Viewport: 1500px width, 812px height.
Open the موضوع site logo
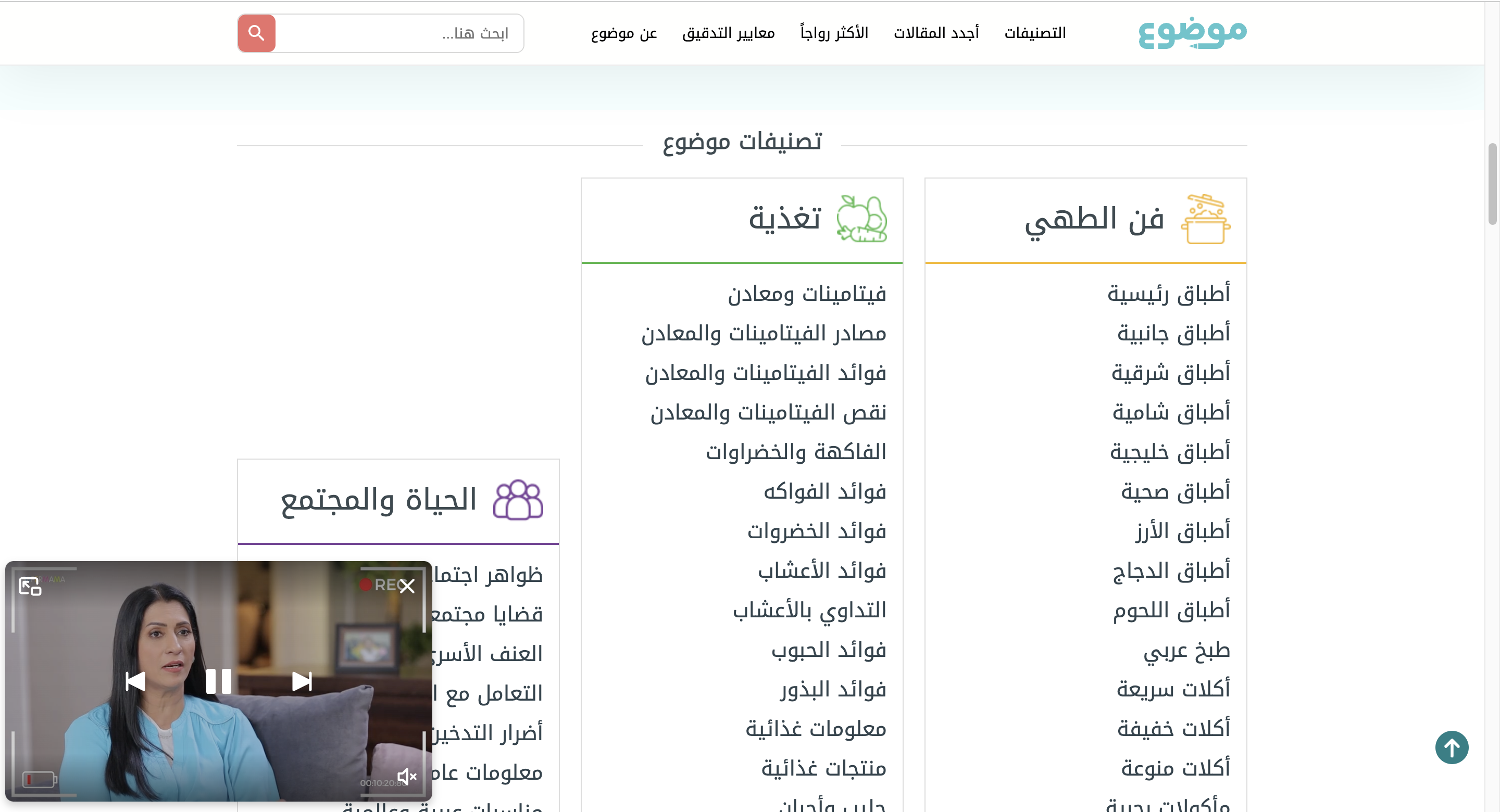click(1192, 33)
